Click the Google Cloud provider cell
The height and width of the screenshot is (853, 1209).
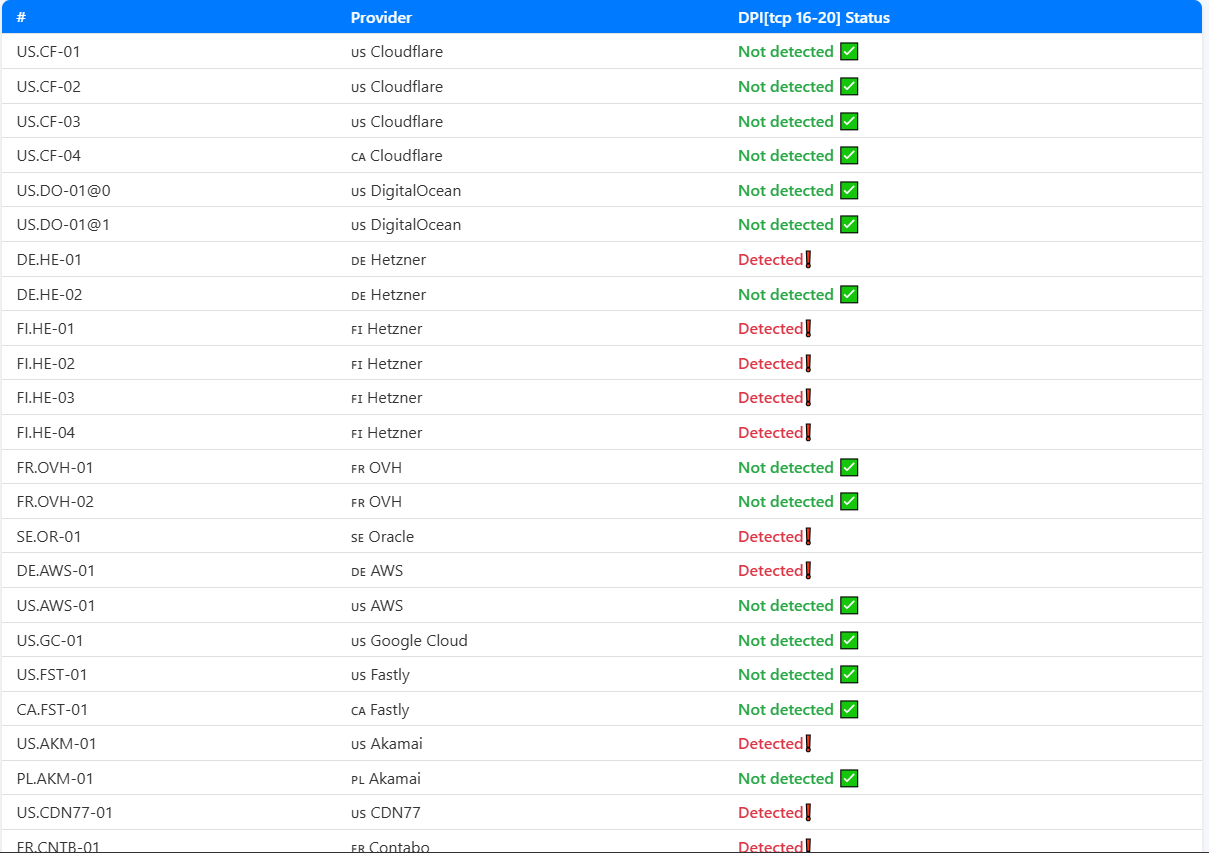pos(418,641)
